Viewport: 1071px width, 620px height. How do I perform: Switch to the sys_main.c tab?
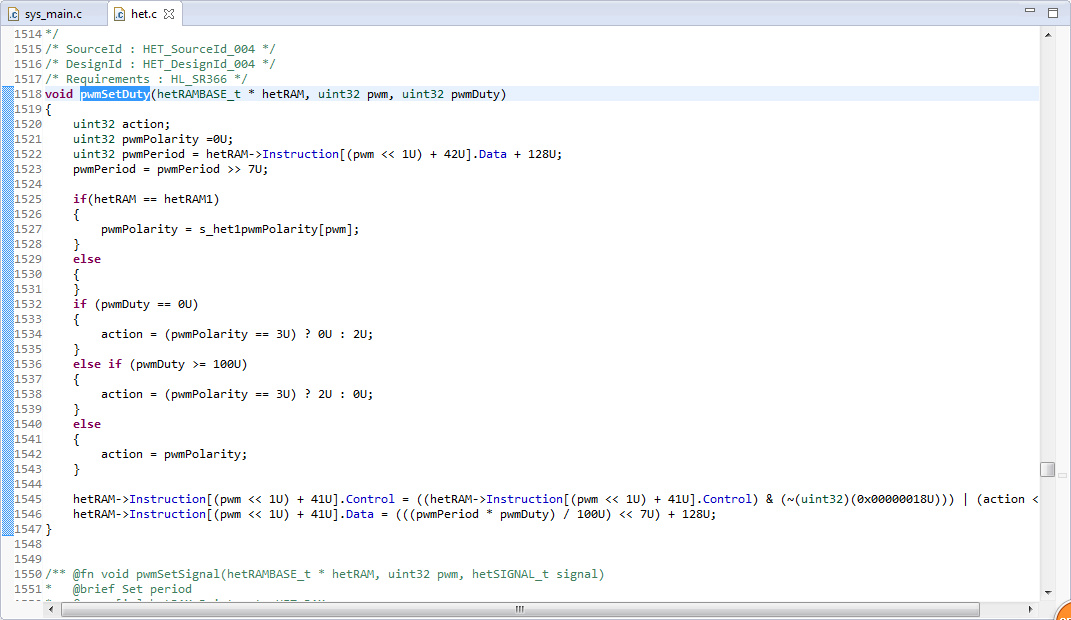53,14
